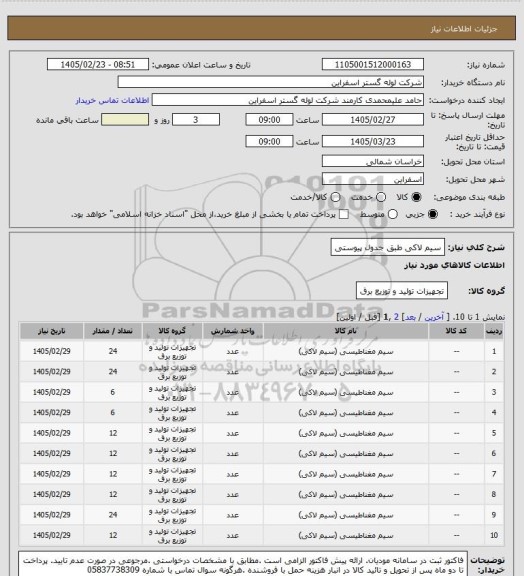Viewport: 524px width, 576px height.
Task: Click item name in row 4
Action: [x=346, y=413]
